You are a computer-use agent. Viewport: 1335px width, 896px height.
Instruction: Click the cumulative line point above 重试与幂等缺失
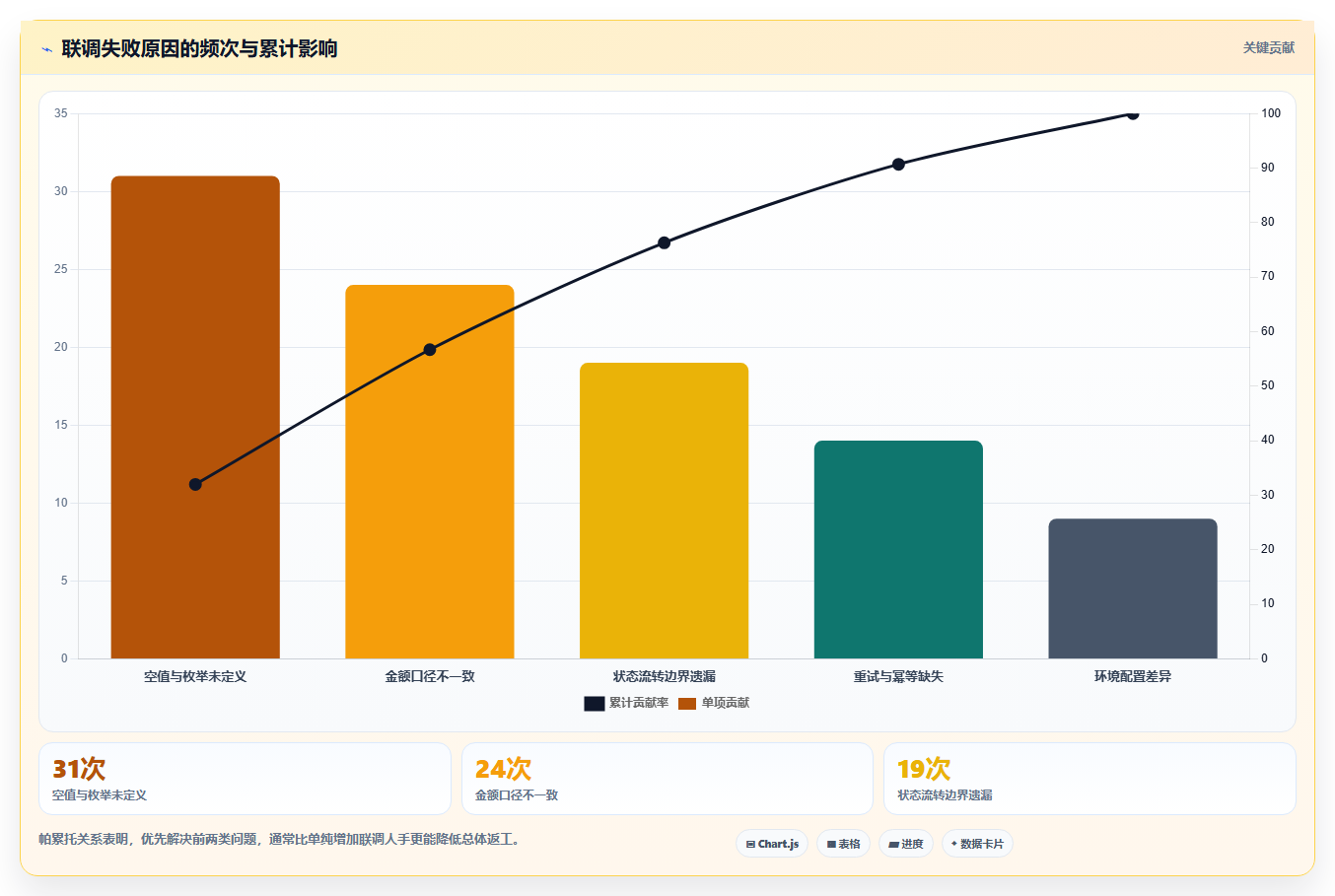898,165
